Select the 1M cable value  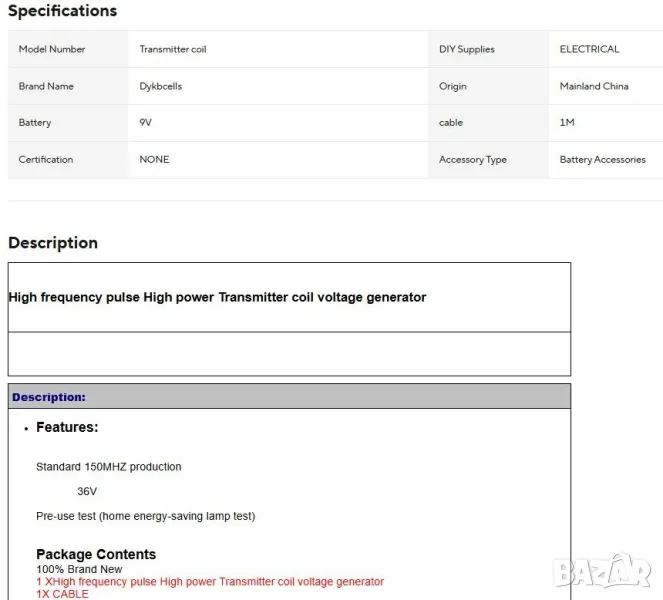(567, 122)
